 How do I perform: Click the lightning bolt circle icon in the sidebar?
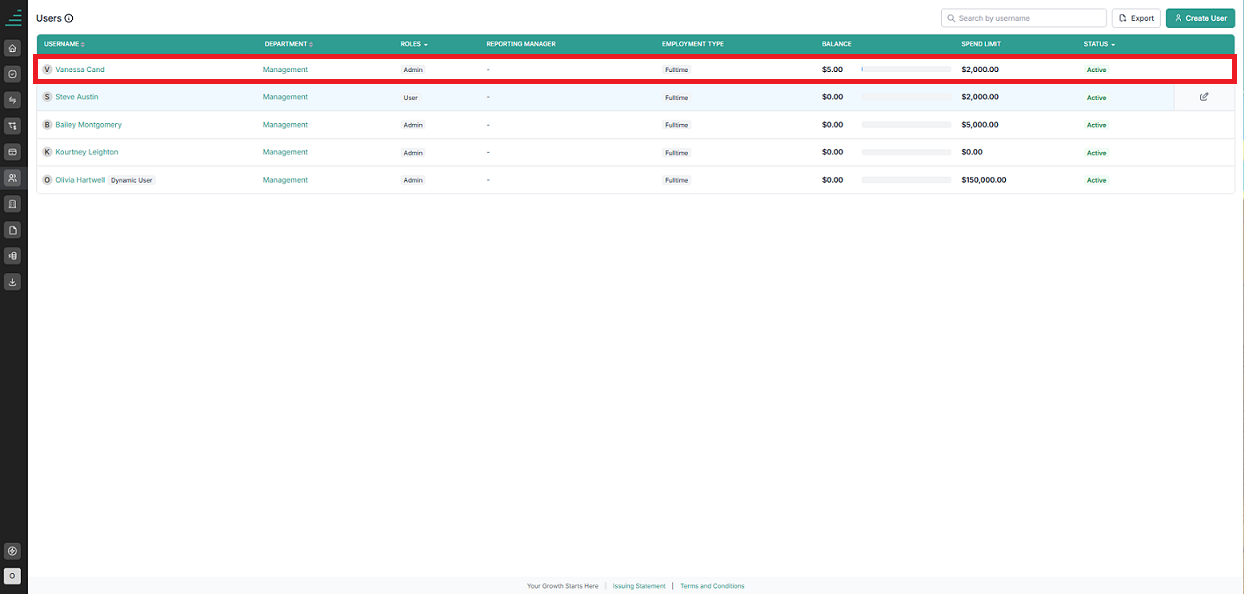(12, 551)
